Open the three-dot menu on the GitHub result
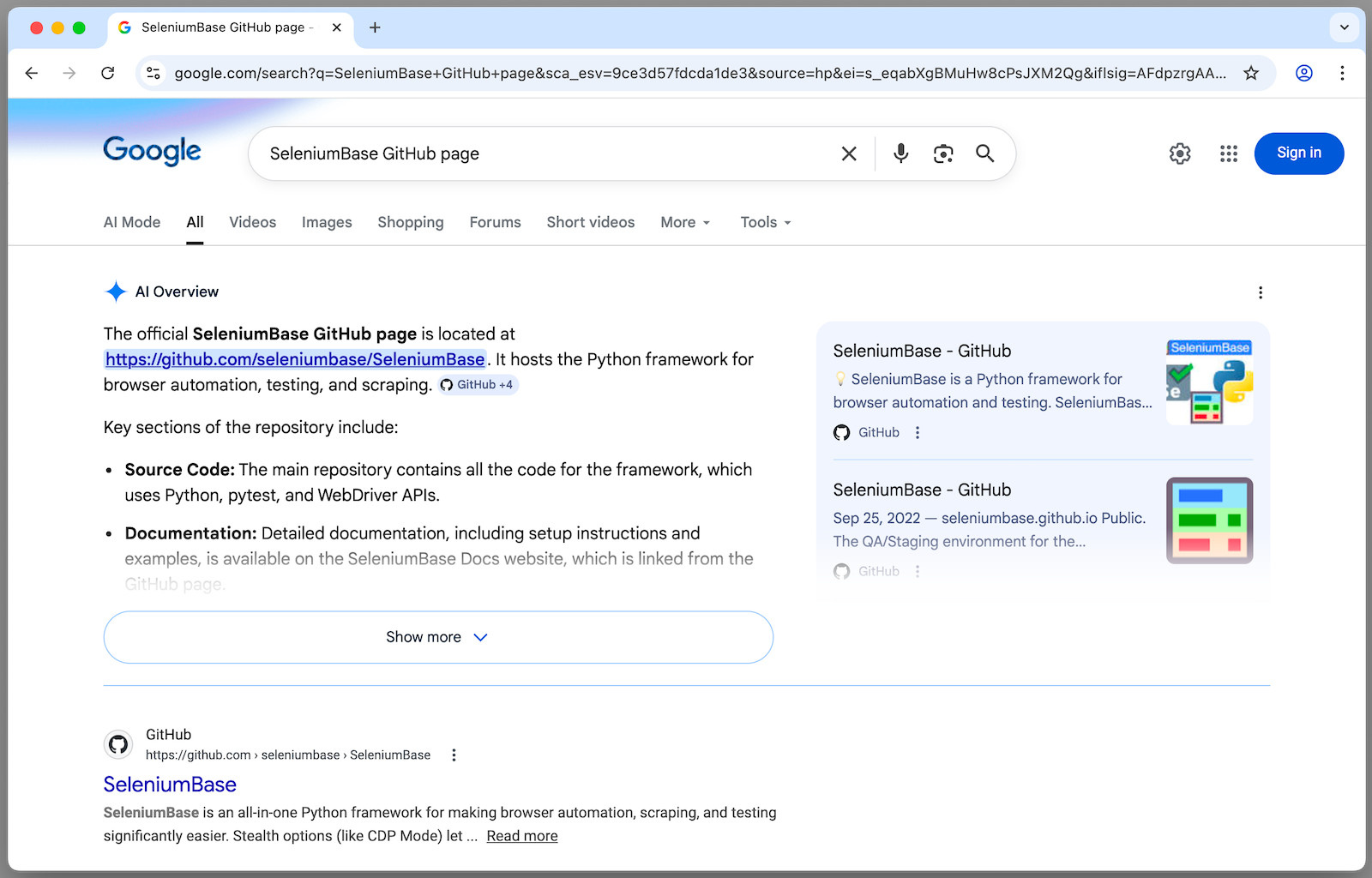Screen dimensions: 1372x878 coord(454,755)
